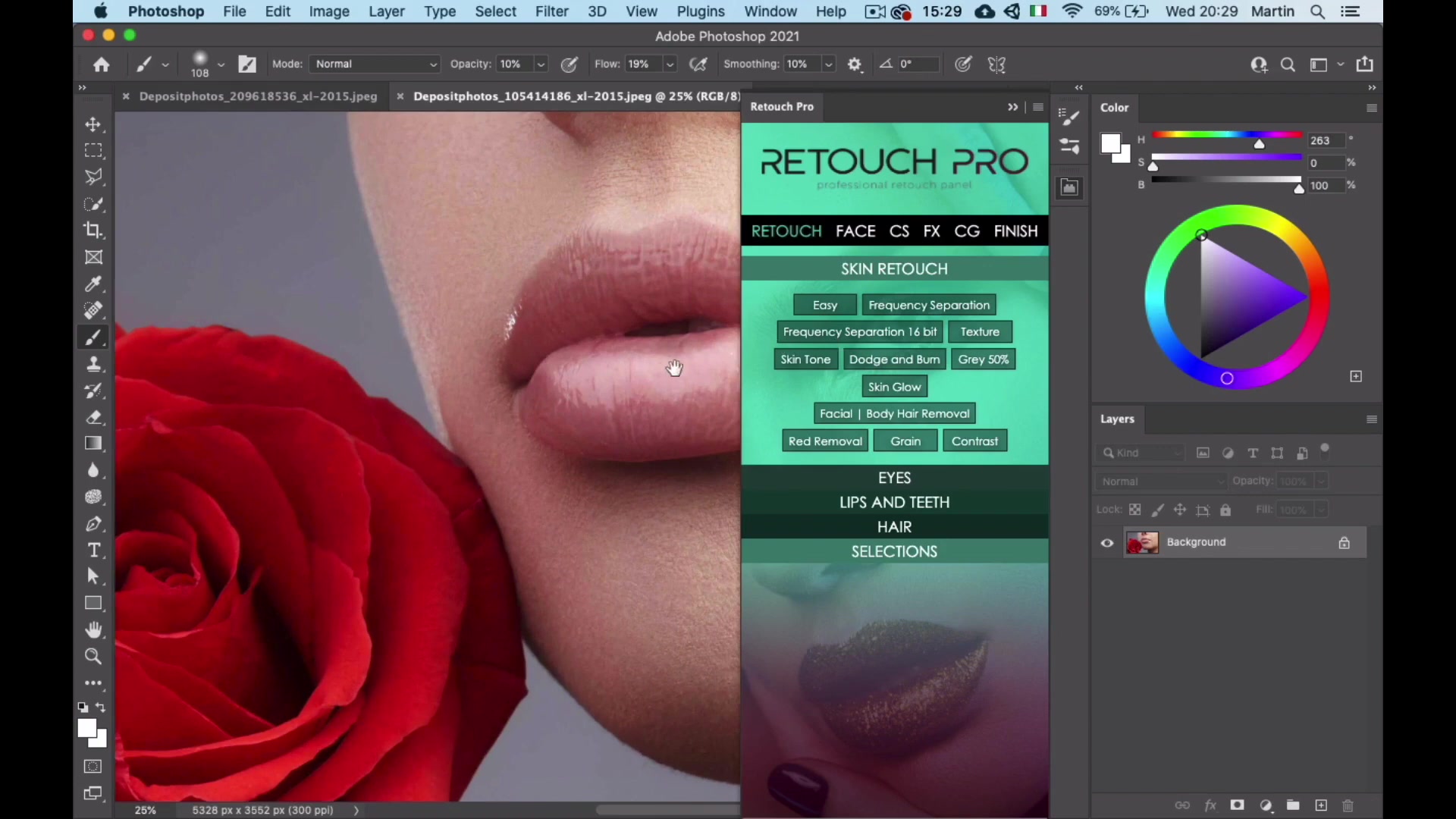Image resolution: width=1456 pixels, height=819 pixels.
Task: Select the Horizontal Type tool
Action: pos(93,551)
